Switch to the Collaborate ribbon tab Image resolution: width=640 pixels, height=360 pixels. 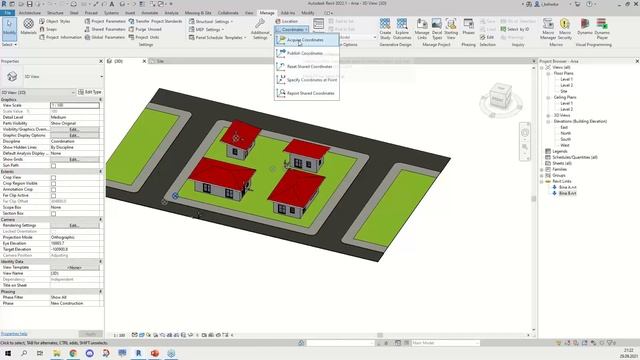tap(228, 13)
